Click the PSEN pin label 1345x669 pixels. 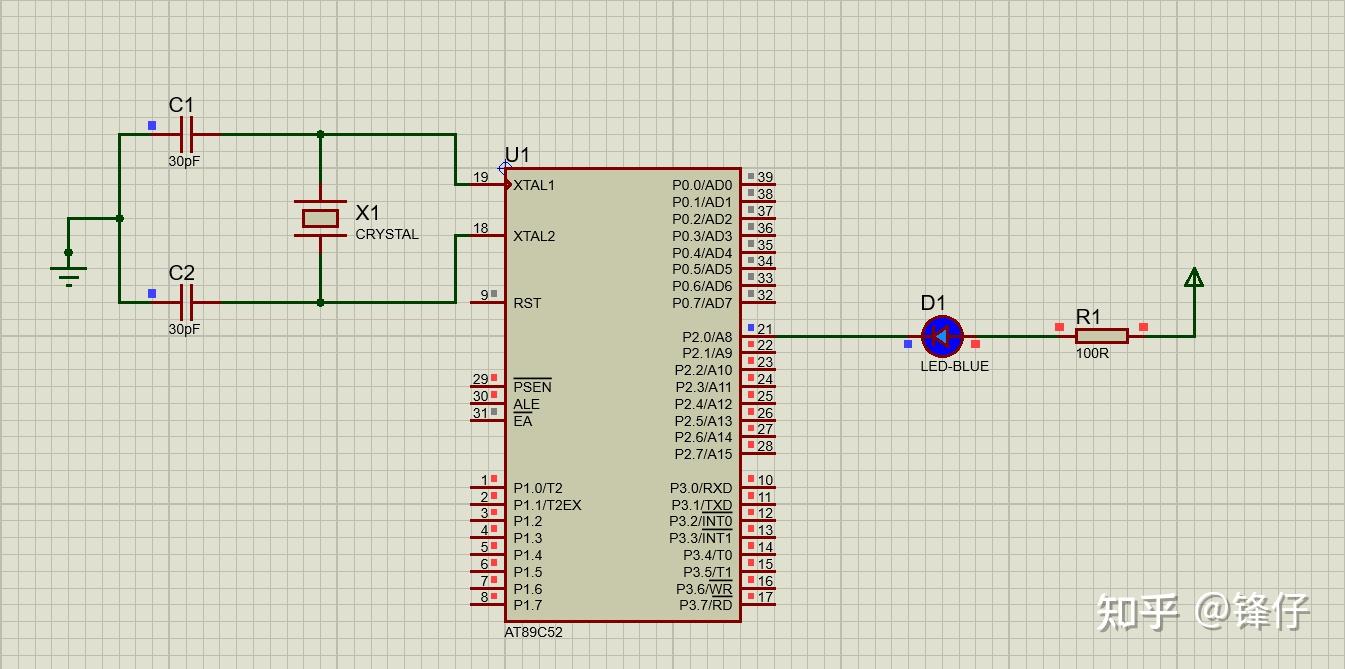pos(532,387)
